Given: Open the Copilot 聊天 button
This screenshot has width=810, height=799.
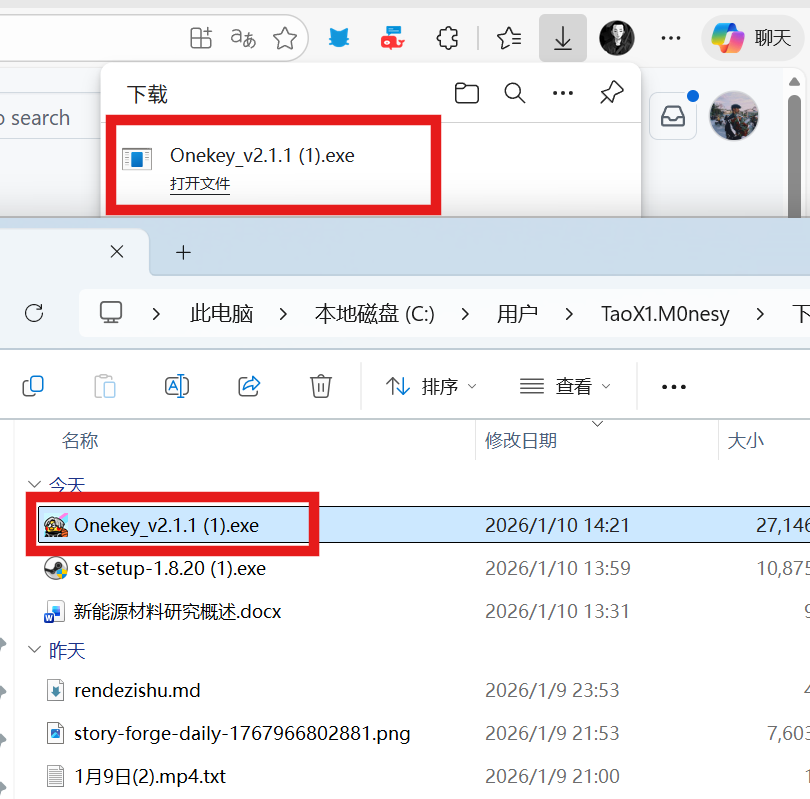Looking at the screenshot, I should pos(752,39).
